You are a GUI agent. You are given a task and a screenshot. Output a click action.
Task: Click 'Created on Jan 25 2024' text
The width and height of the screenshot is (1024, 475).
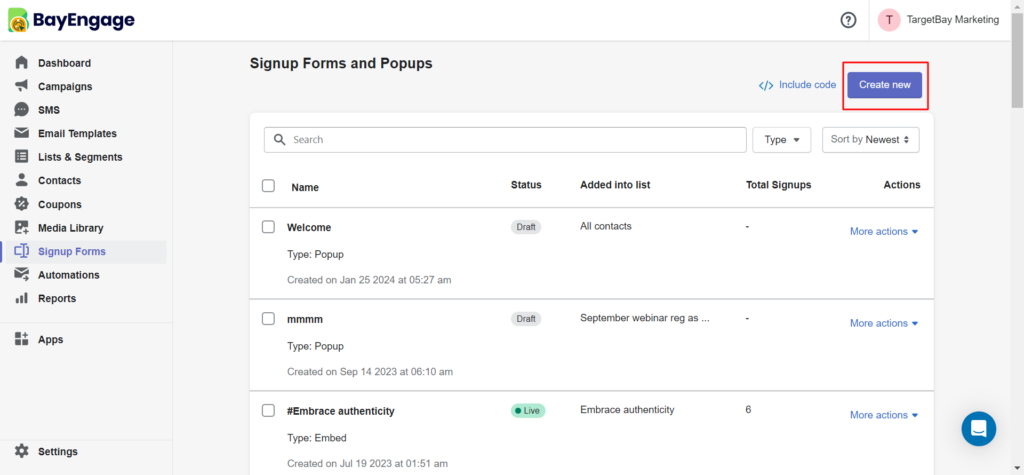point(369,280)
